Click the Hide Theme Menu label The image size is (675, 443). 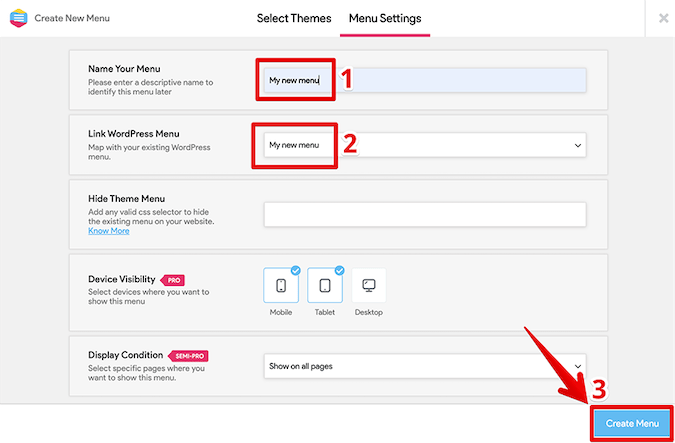click(127, 199)
